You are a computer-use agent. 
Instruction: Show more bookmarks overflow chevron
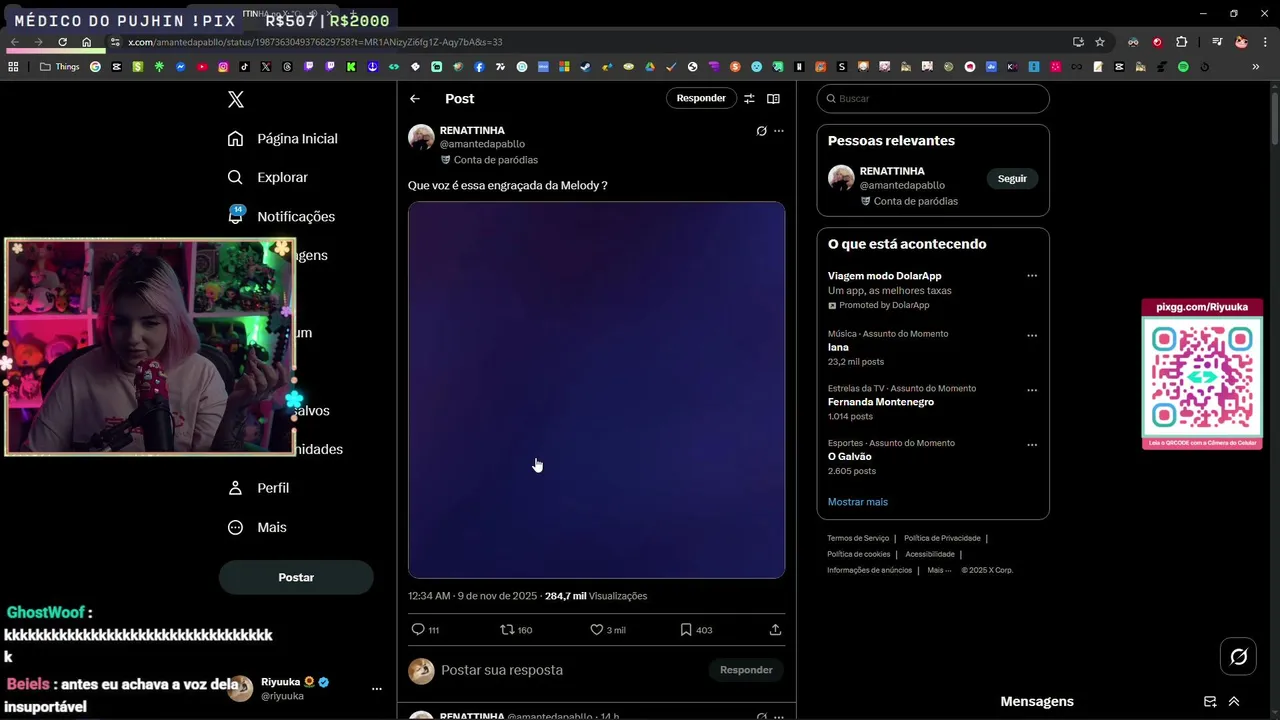pos(1255,67)
